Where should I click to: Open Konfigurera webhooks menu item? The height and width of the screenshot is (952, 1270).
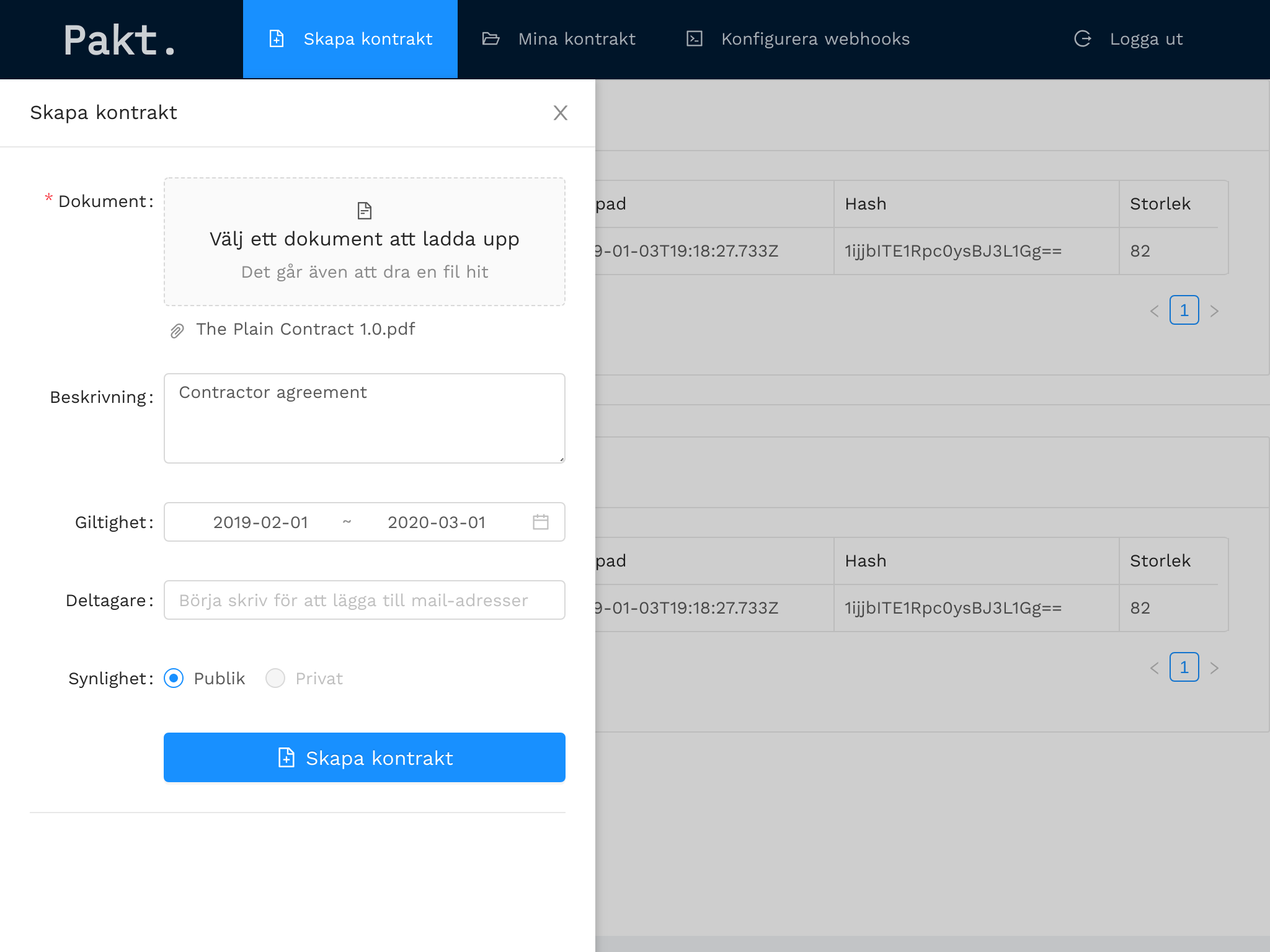(815, 39)
